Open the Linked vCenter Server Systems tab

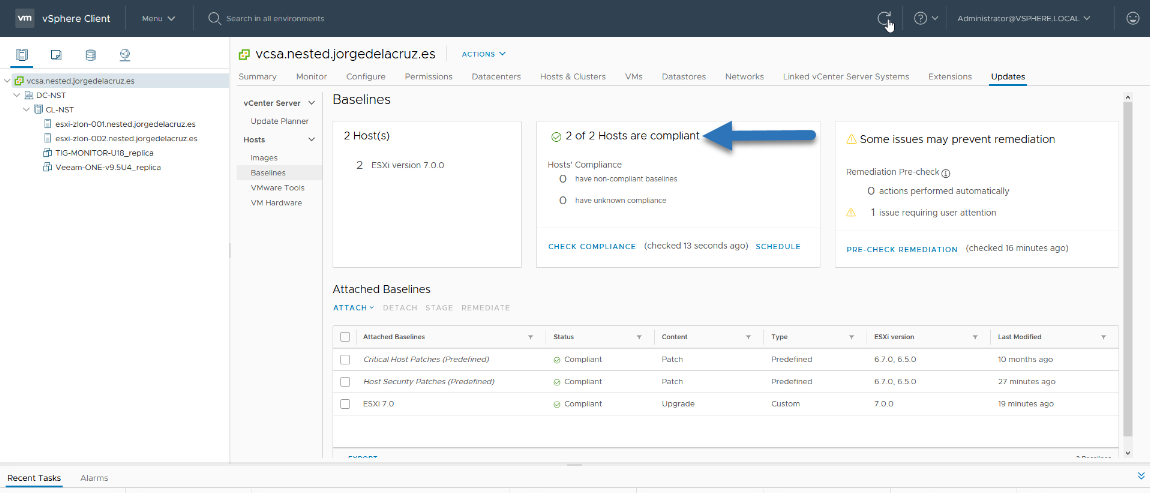click(846, 76)
